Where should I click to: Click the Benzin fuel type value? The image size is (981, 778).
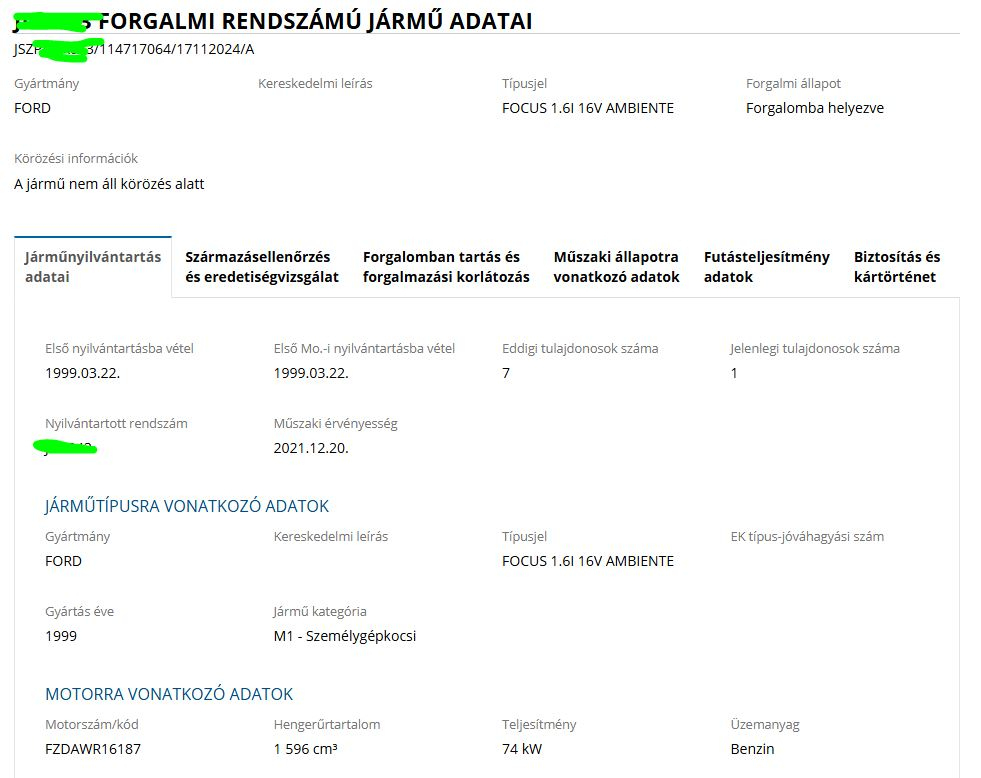pos(752,749)
